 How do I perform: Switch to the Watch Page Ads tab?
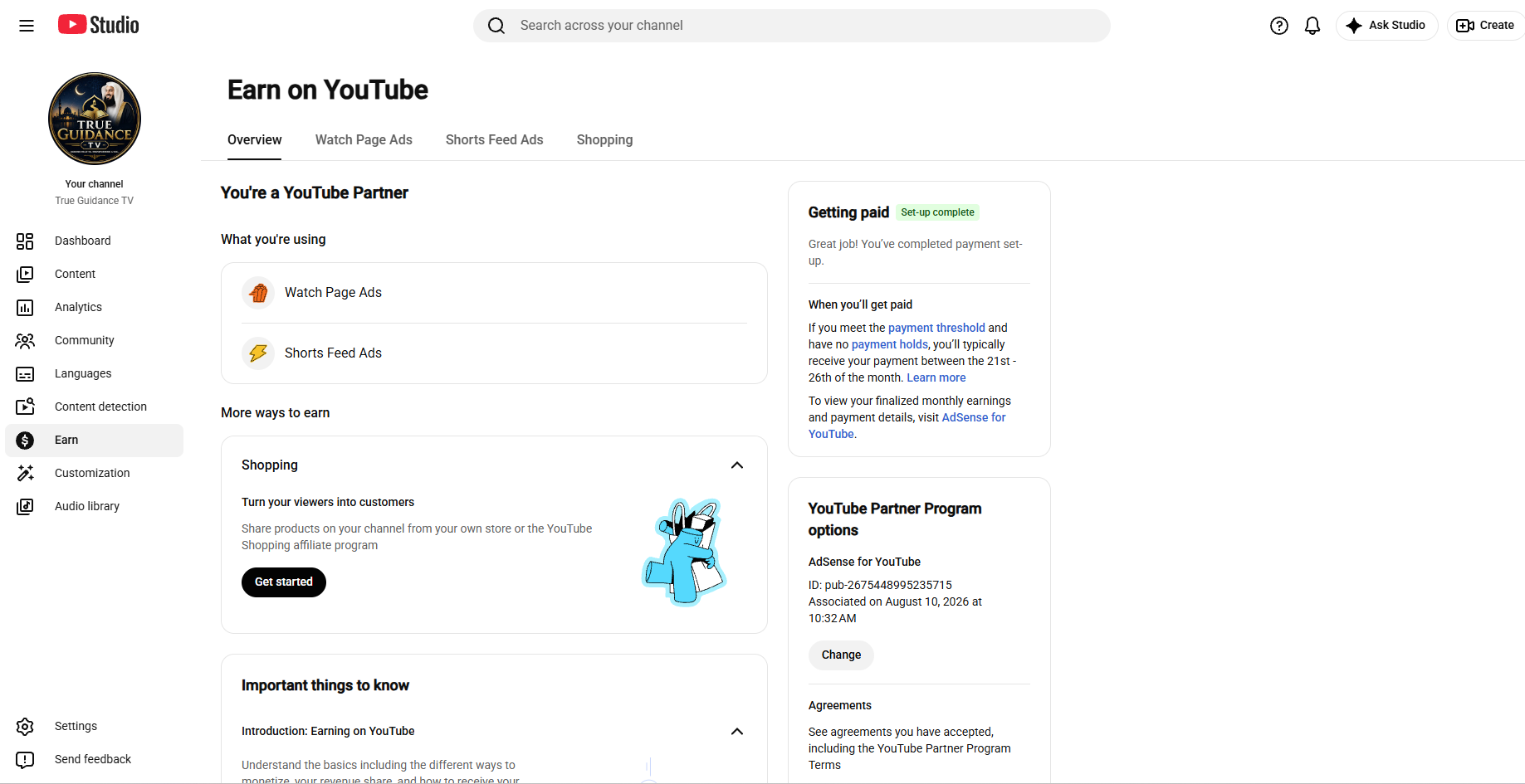(364, 139)
